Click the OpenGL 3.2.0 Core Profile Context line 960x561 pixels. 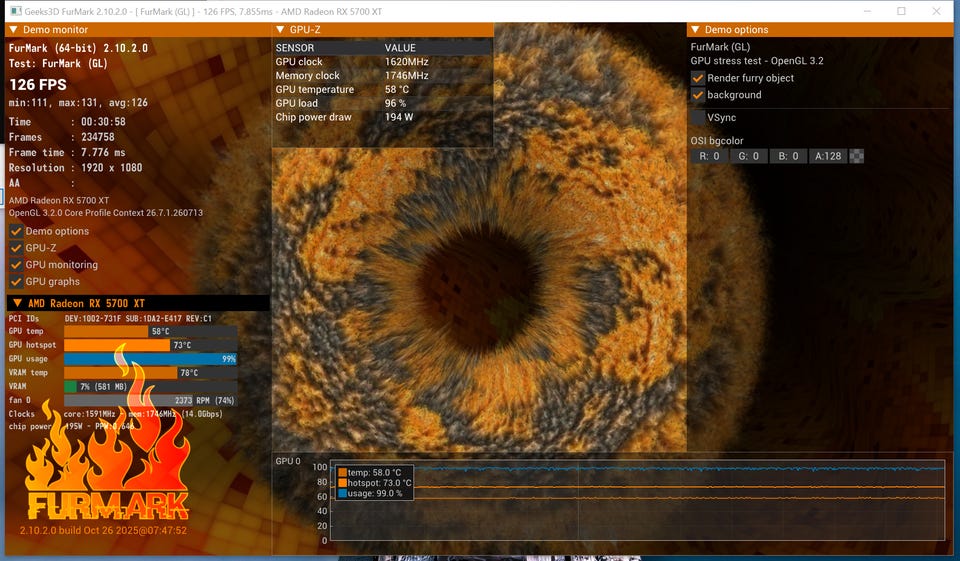coord(105,213)
